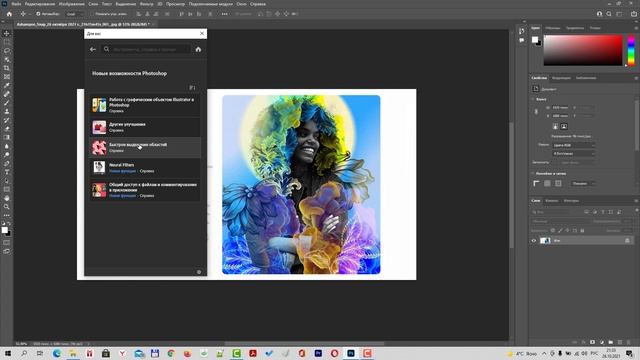Image resolution: width=640 pixels, height=360 pixels.
Task: Click the Home icon in the options bar
Action: click(x=9, y=14)
